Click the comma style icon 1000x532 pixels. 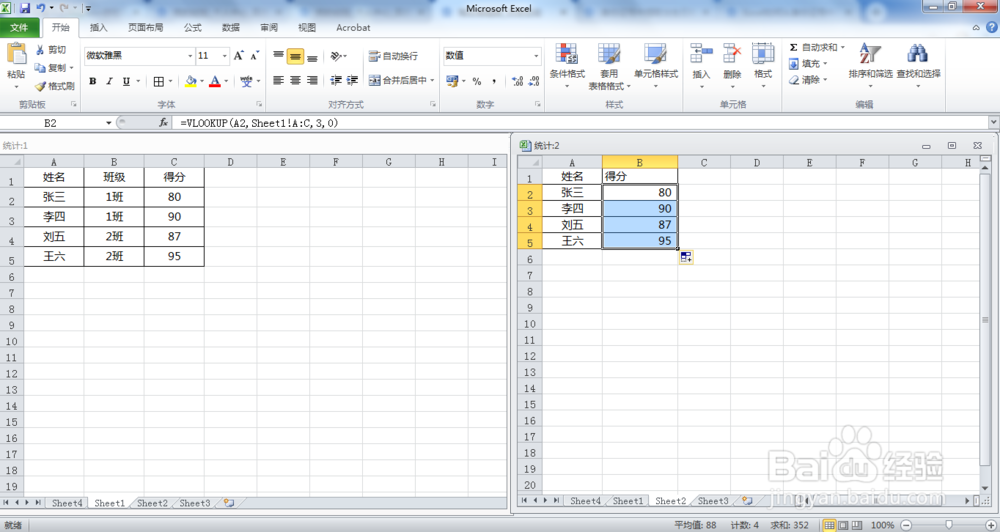point(494,81)
